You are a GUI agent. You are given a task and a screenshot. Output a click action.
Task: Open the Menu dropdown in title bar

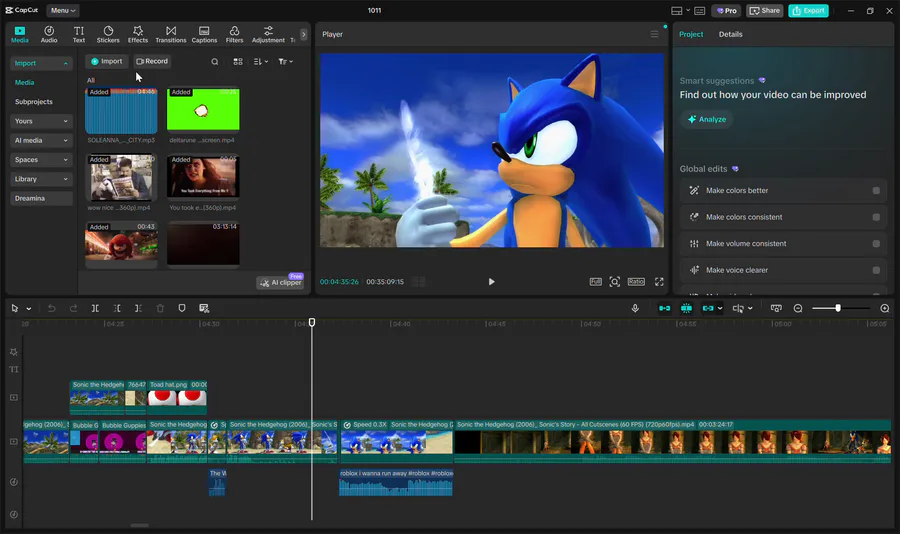(62, 10)
